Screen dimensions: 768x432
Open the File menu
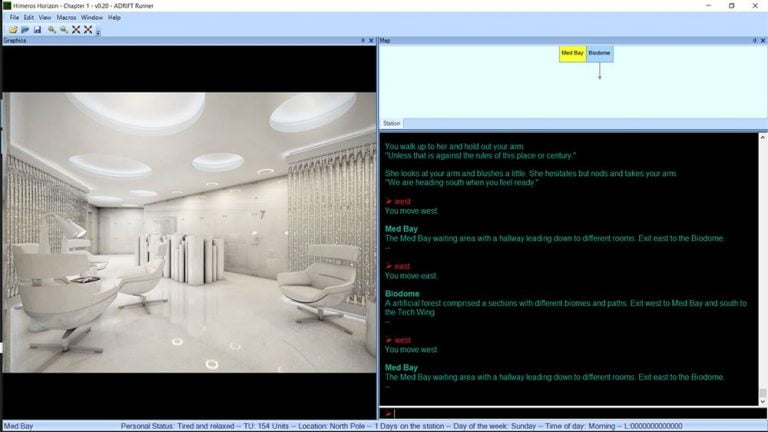coord(14,17)
